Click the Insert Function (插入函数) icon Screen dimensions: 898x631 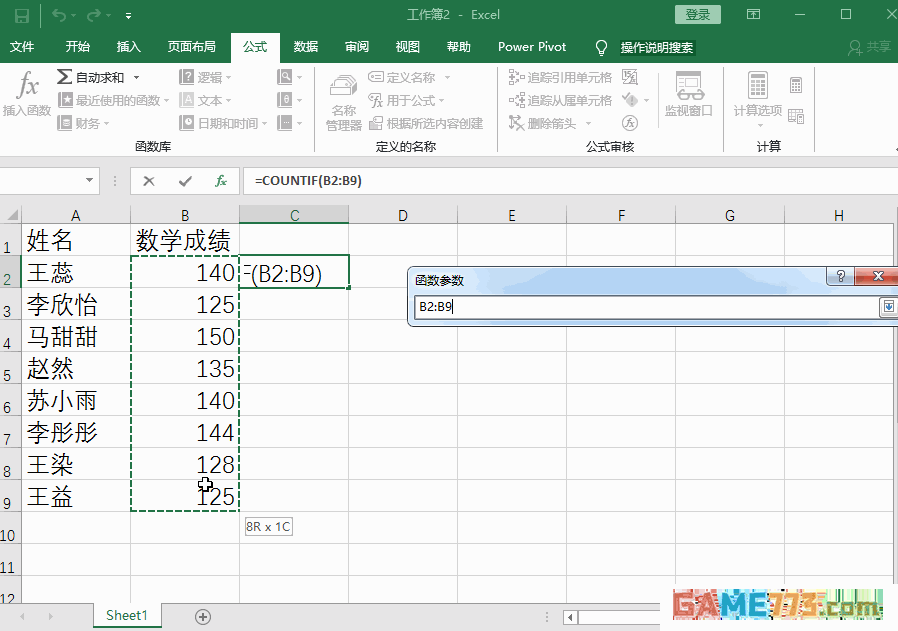[x=27, y=93]
